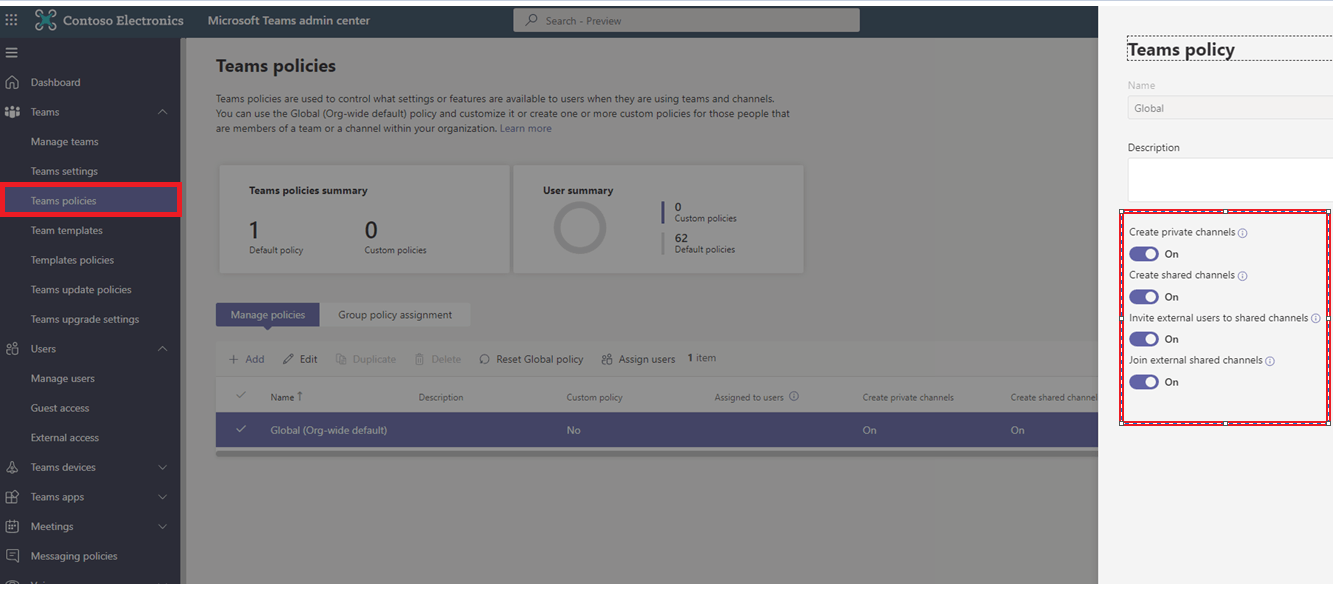Toggle Invite external users to shared channels switch
The height and width of the screenshot is (615, 1333).
pyautogui.click(x=1144, y=339)
